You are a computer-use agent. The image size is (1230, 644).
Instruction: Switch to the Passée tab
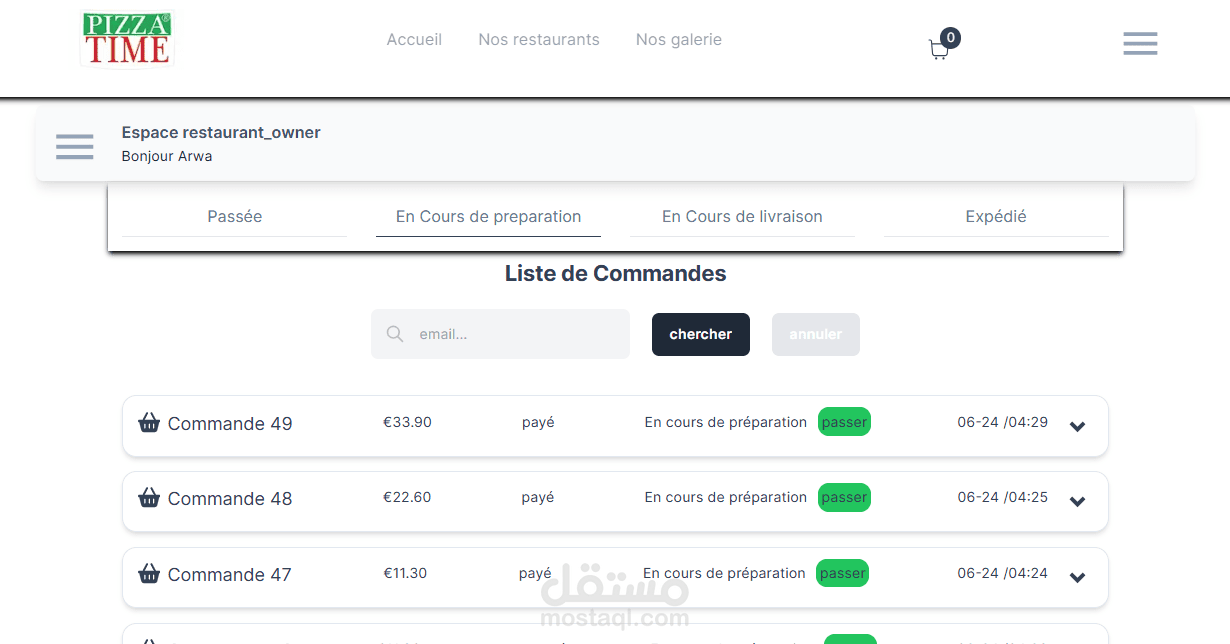[235, 216]
